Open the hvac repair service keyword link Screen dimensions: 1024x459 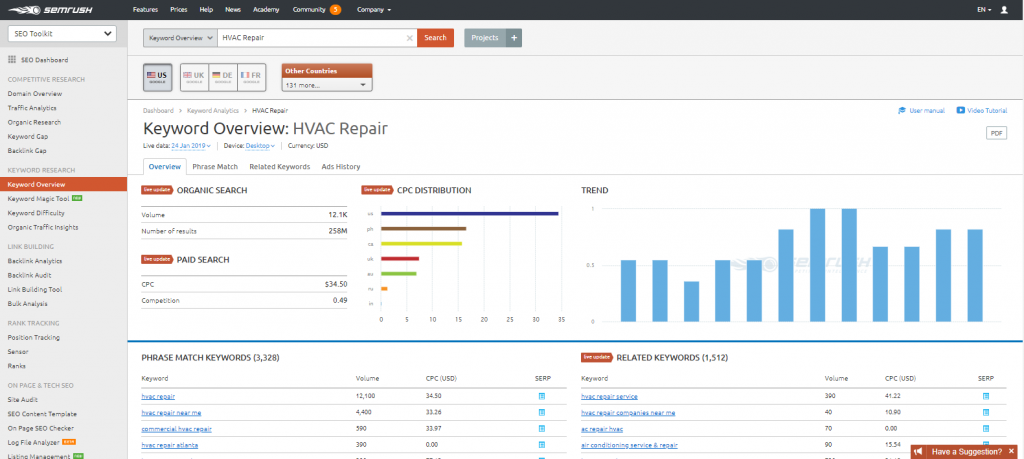pyautogui.click(x=609, y=396)
